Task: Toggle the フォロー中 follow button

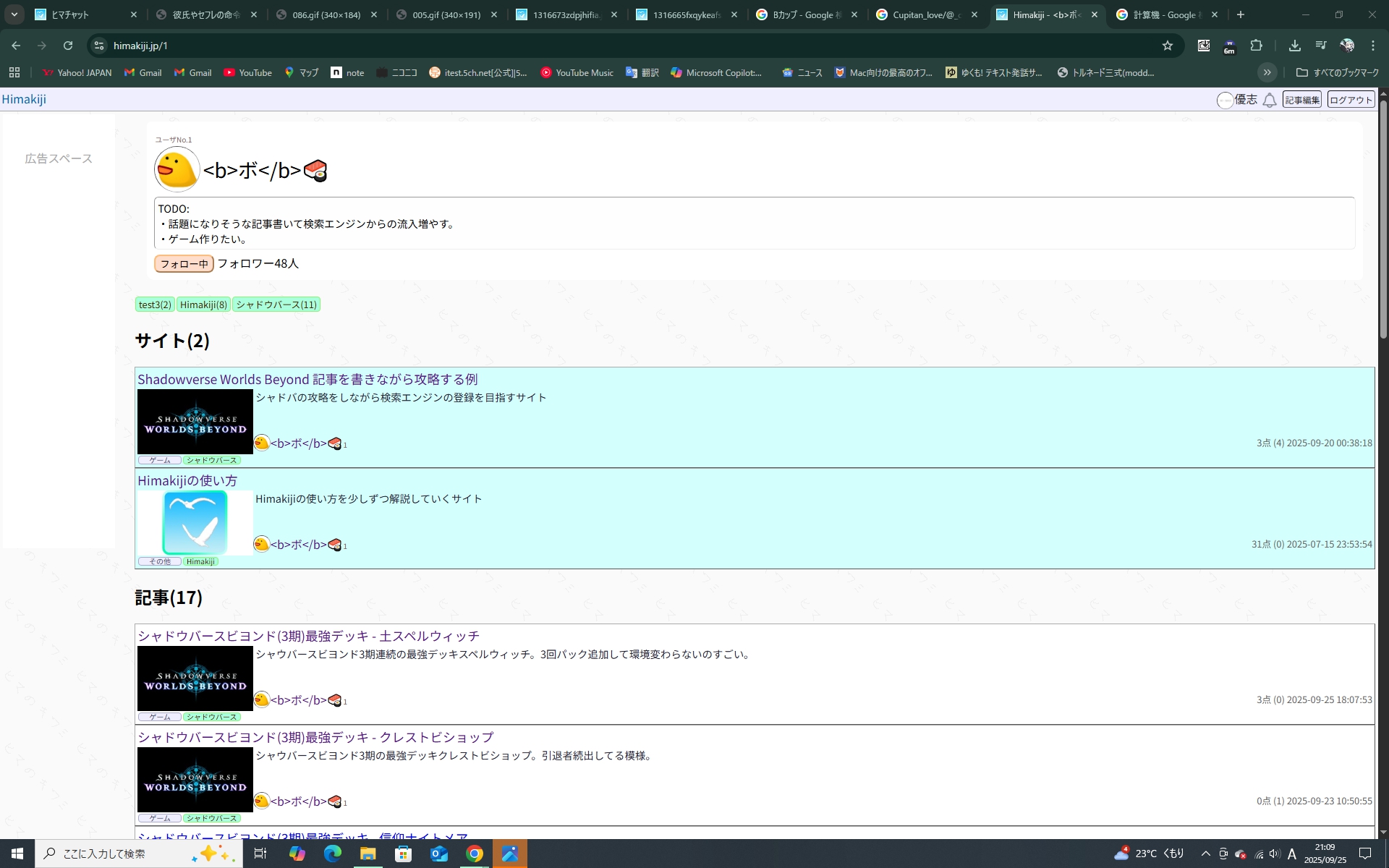Action: [x=184, y=264]
